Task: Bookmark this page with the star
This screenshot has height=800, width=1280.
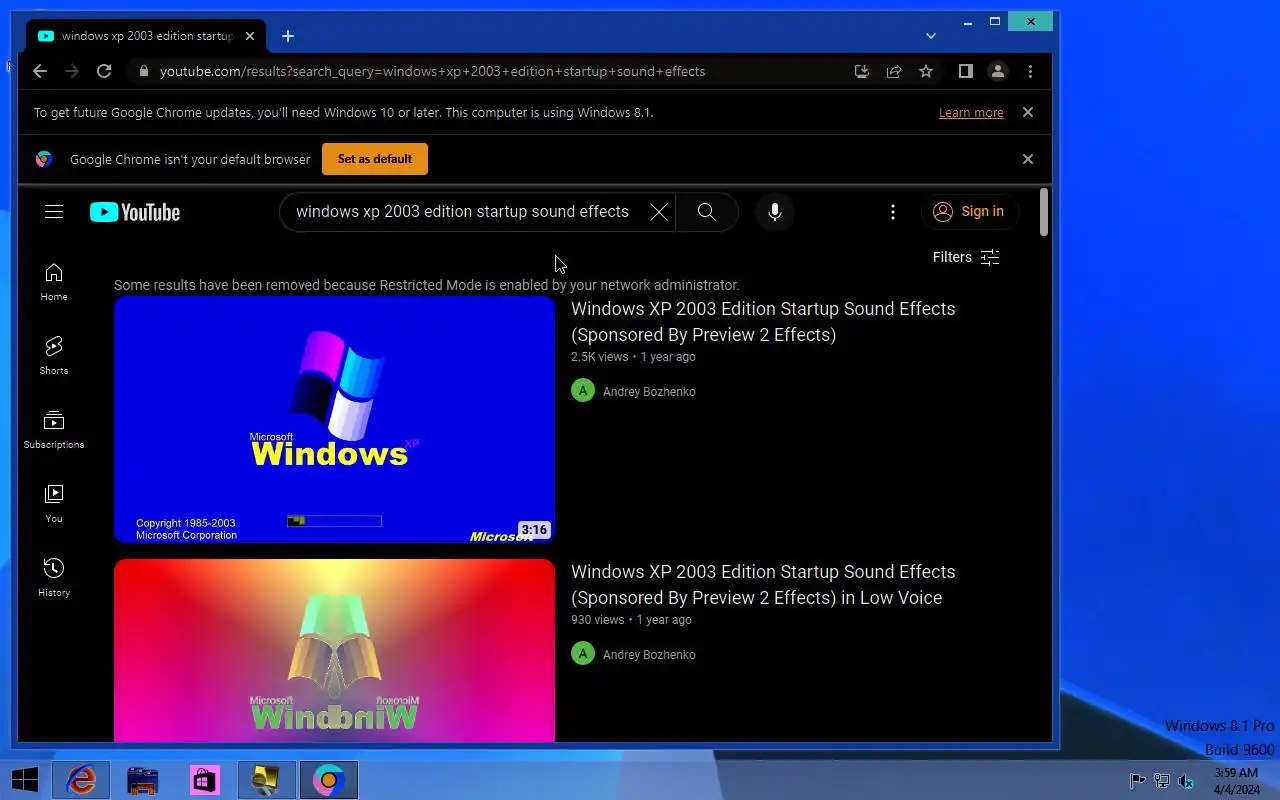Action: (x=926, y=71)
